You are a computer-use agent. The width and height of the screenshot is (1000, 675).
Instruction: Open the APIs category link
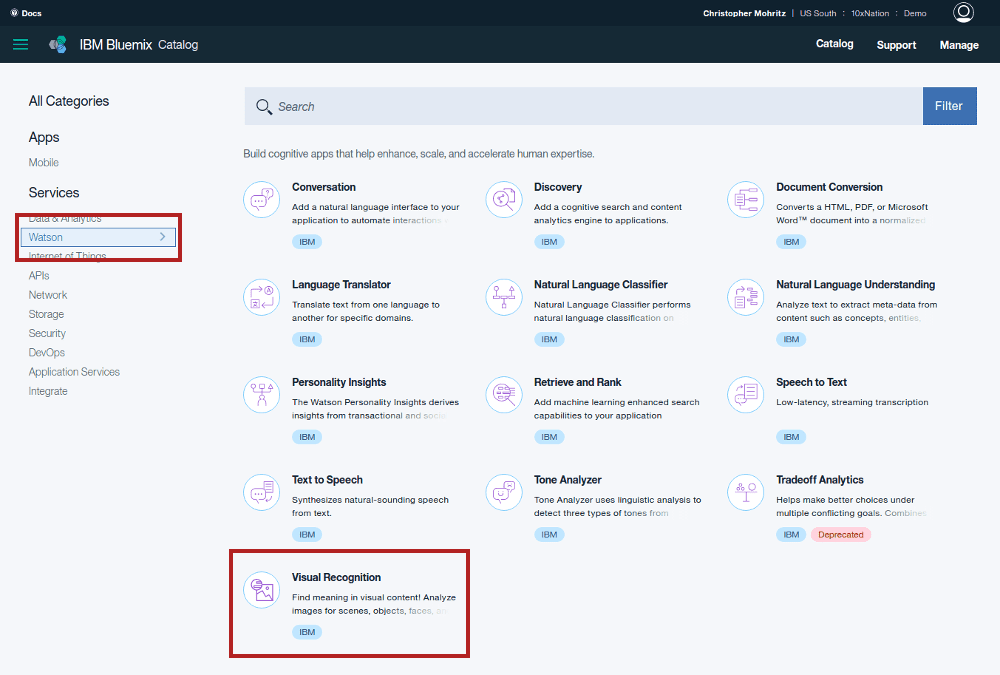pos(39,276)
